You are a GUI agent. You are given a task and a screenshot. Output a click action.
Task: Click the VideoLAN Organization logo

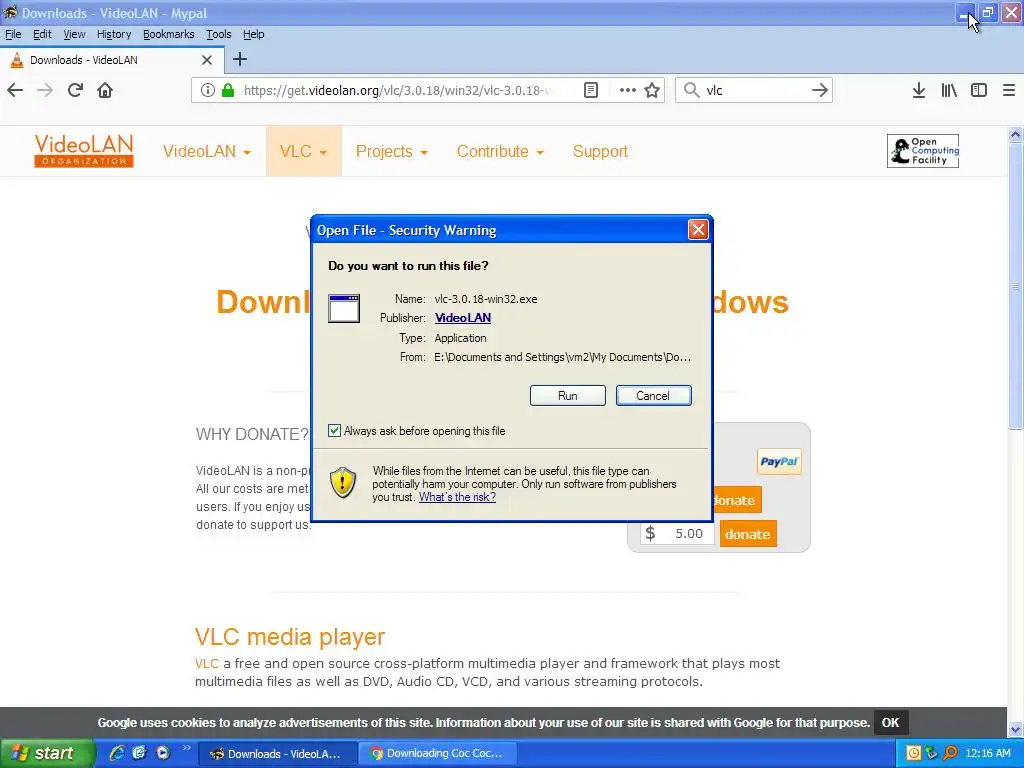coord(84,151)
